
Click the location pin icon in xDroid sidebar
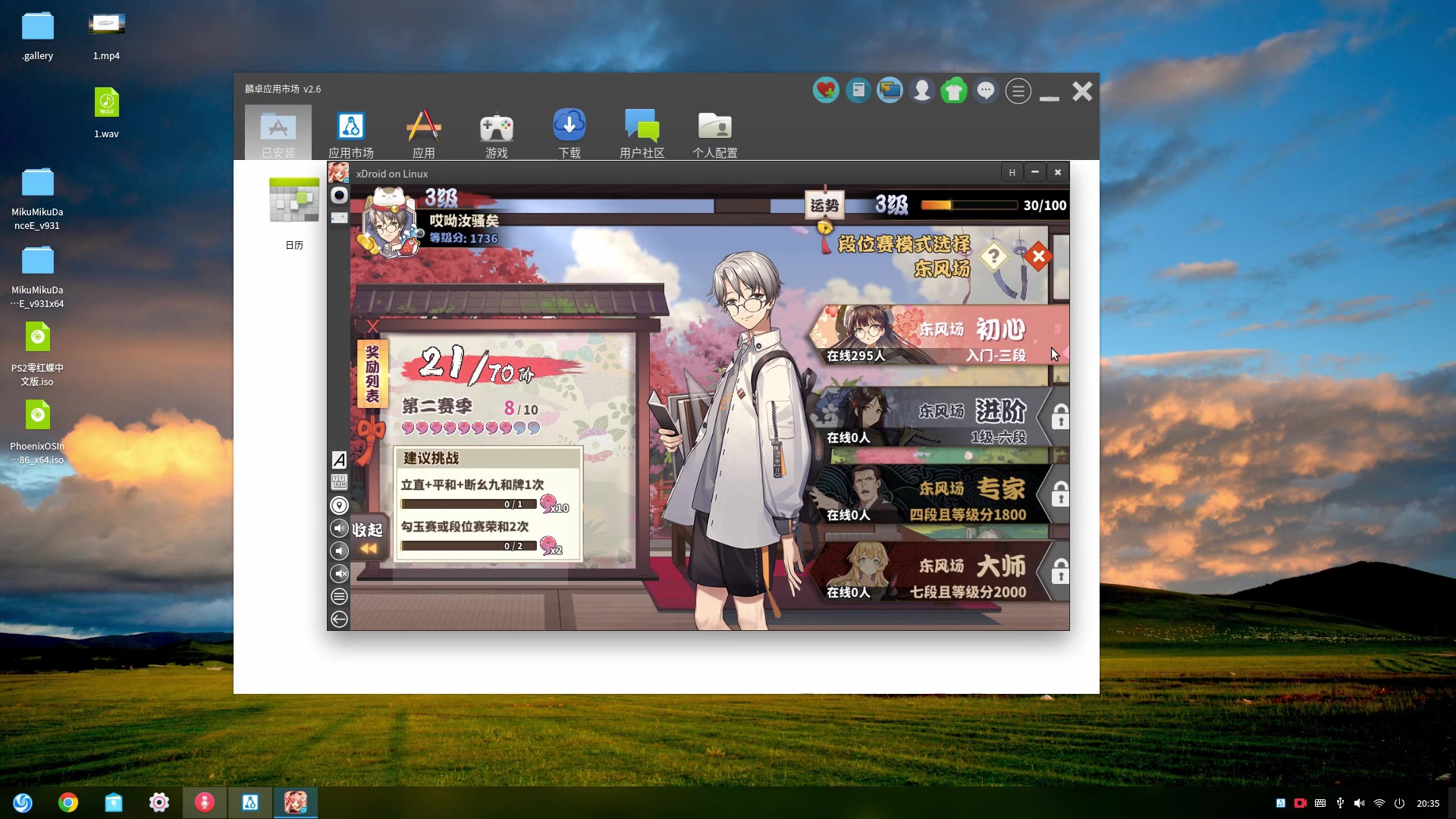tap(339, 506)
